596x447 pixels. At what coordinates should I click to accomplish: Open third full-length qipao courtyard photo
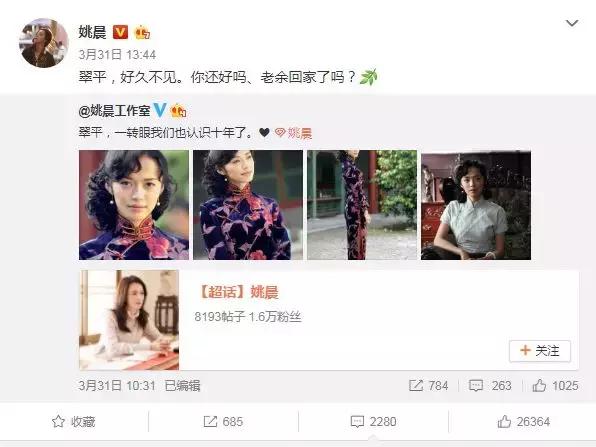[x=362, y=205]
